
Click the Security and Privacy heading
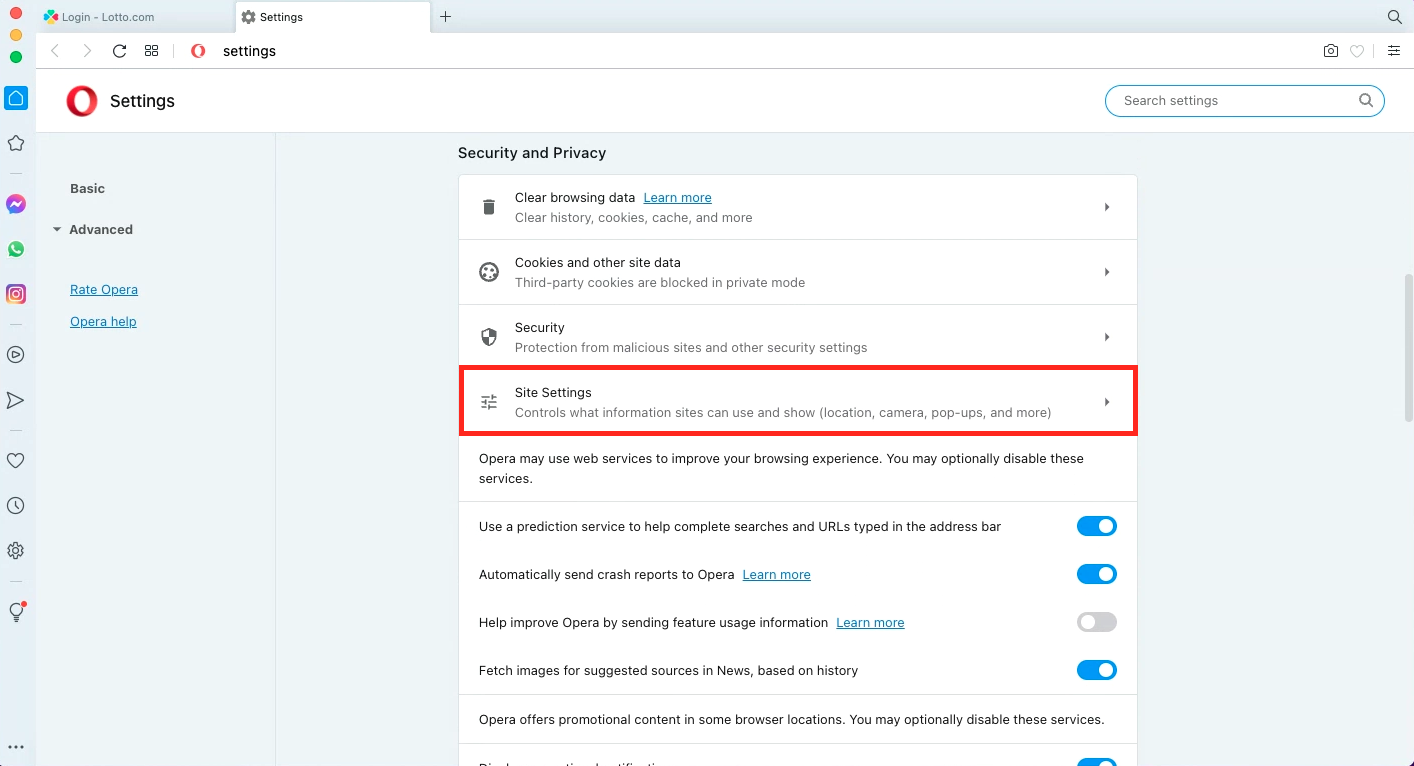532,153
